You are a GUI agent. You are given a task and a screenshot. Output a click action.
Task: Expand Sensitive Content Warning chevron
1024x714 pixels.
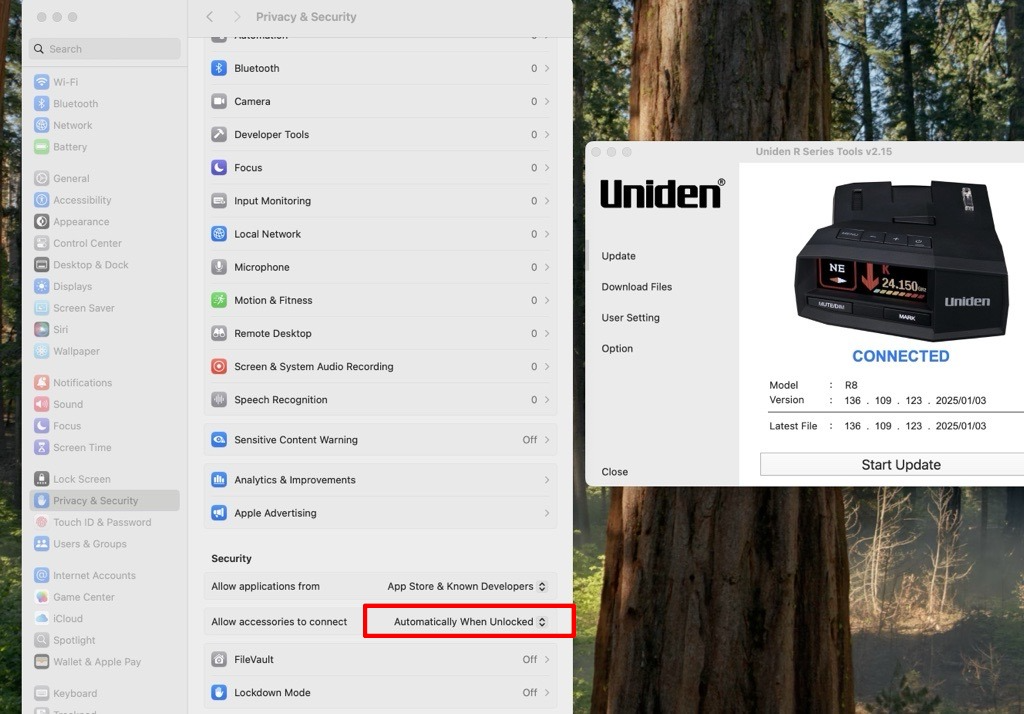pos(547,440)
